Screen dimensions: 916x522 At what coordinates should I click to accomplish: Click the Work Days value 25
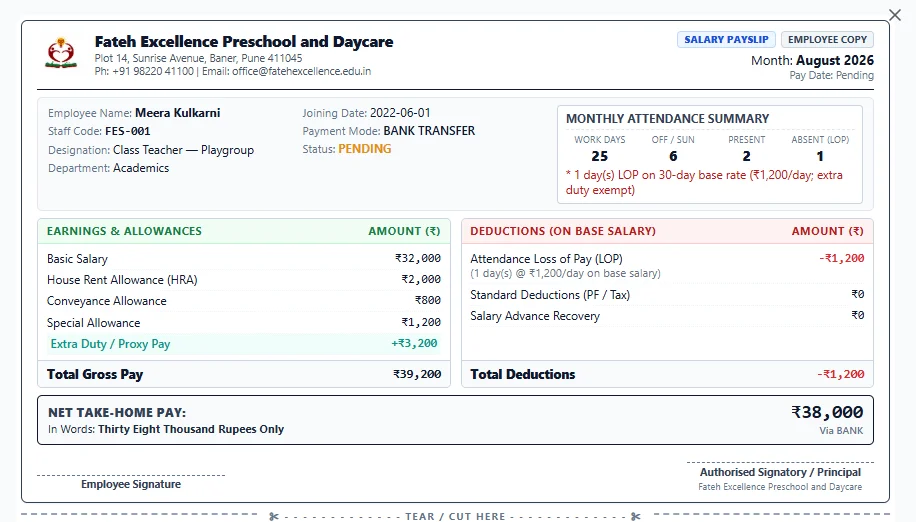point(599,156)
